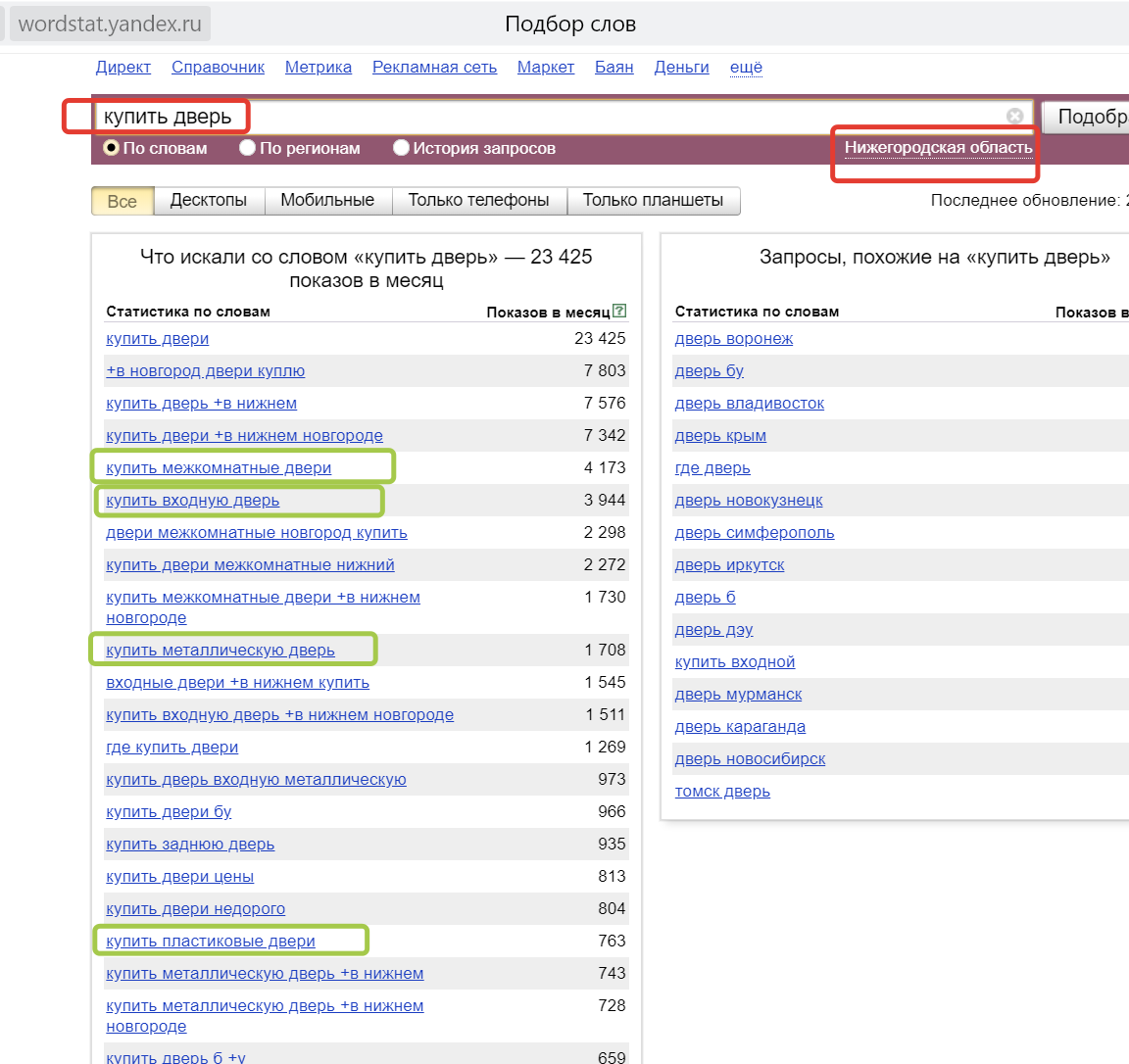This screenshot has height=1064, width=1129.
Task: Select the 'По регионам' radio button
Action: click(247, 148)
